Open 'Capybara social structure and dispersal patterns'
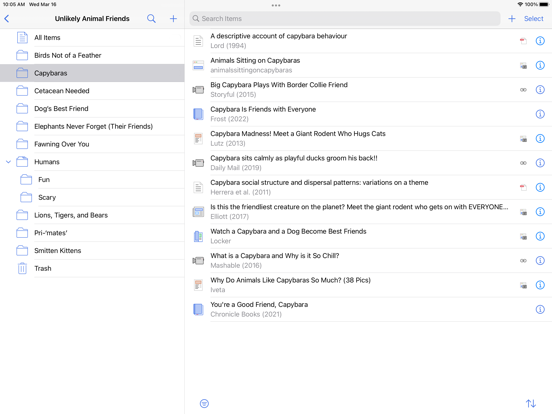Image resolution: width=552 pixels, height=414 pixels. click(368, 187)
